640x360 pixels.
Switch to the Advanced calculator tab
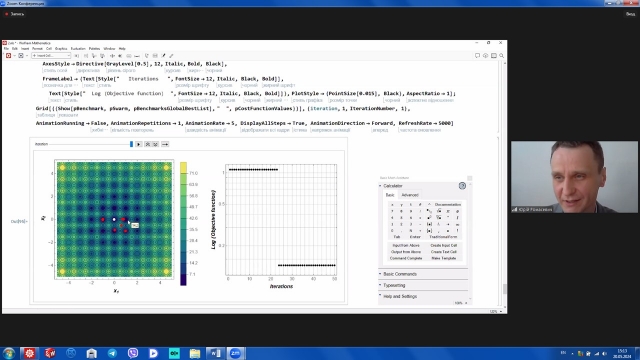(410, 195)
